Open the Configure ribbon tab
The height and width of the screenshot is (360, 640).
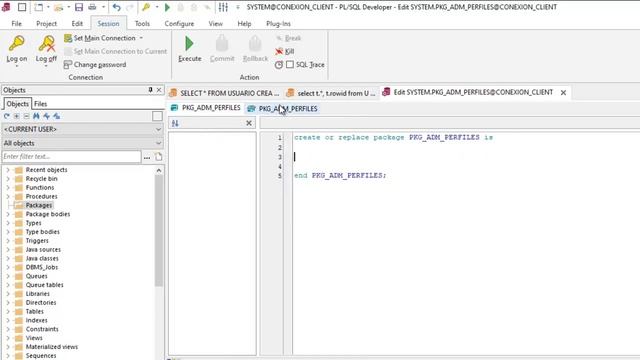[179, 24]
